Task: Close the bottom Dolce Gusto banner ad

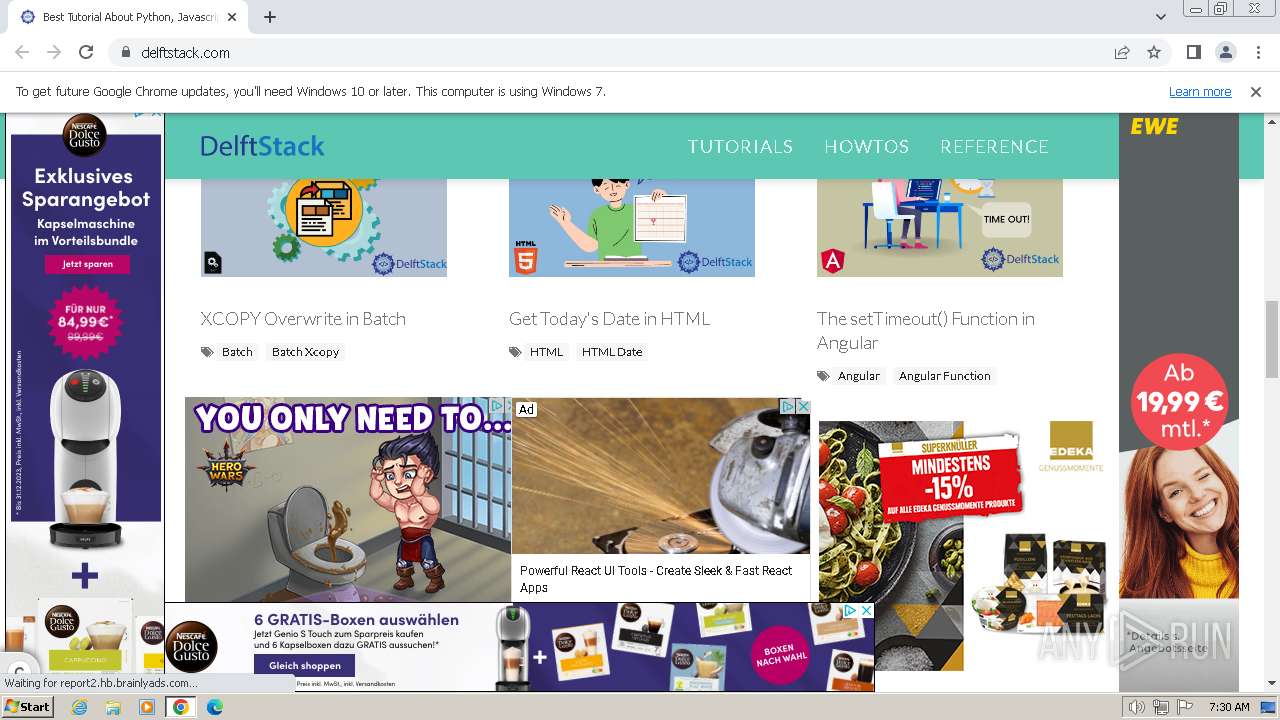Action: point(866,610)
